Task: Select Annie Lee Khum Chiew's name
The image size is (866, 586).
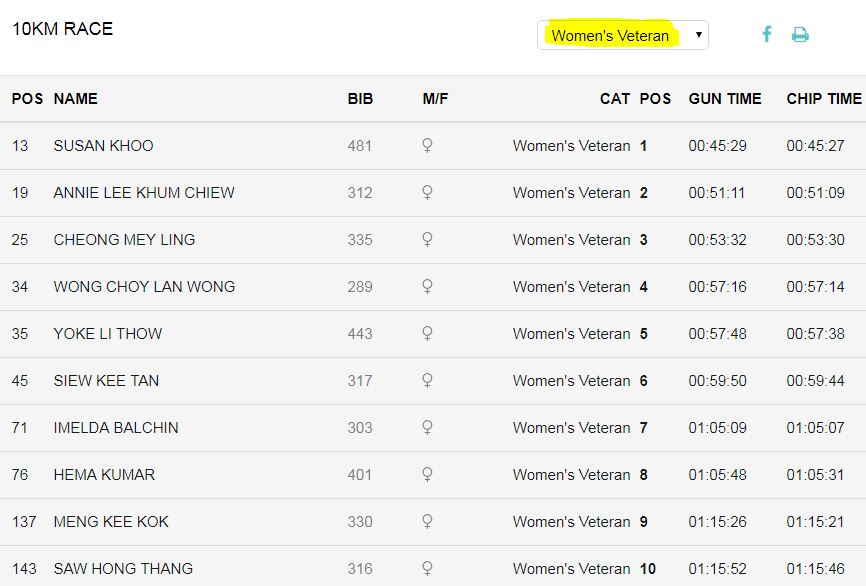Action: point(144,193)
